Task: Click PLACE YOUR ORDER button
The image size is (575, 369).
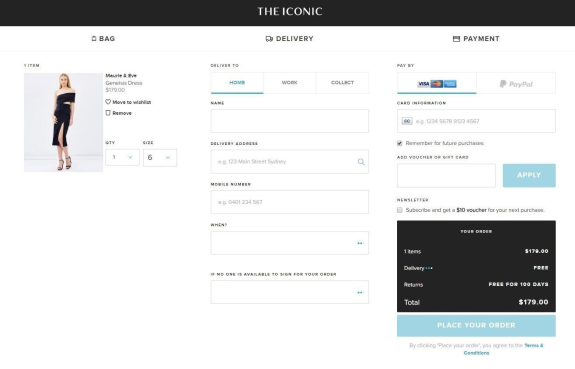Action: point(476,325)
